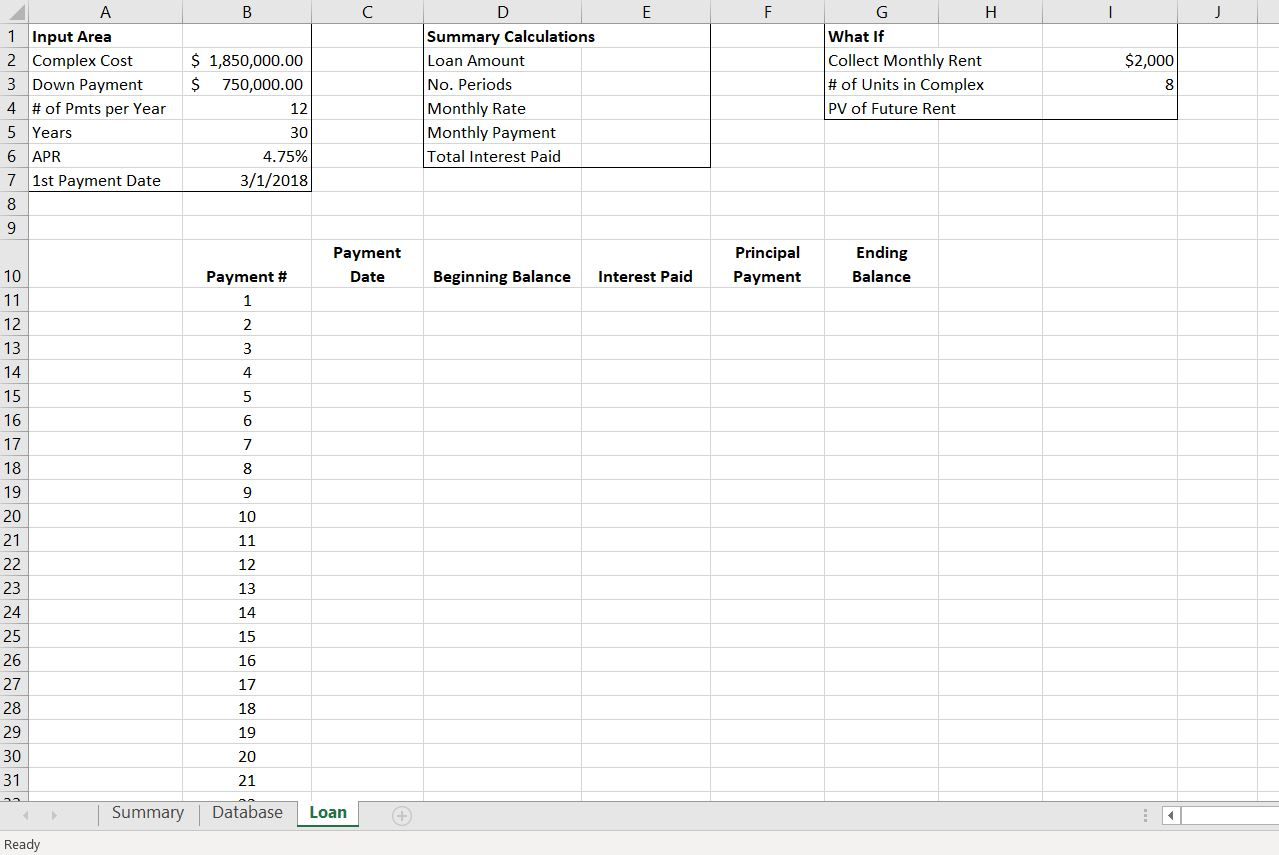
Task: Select column header B
Action: 246,11
